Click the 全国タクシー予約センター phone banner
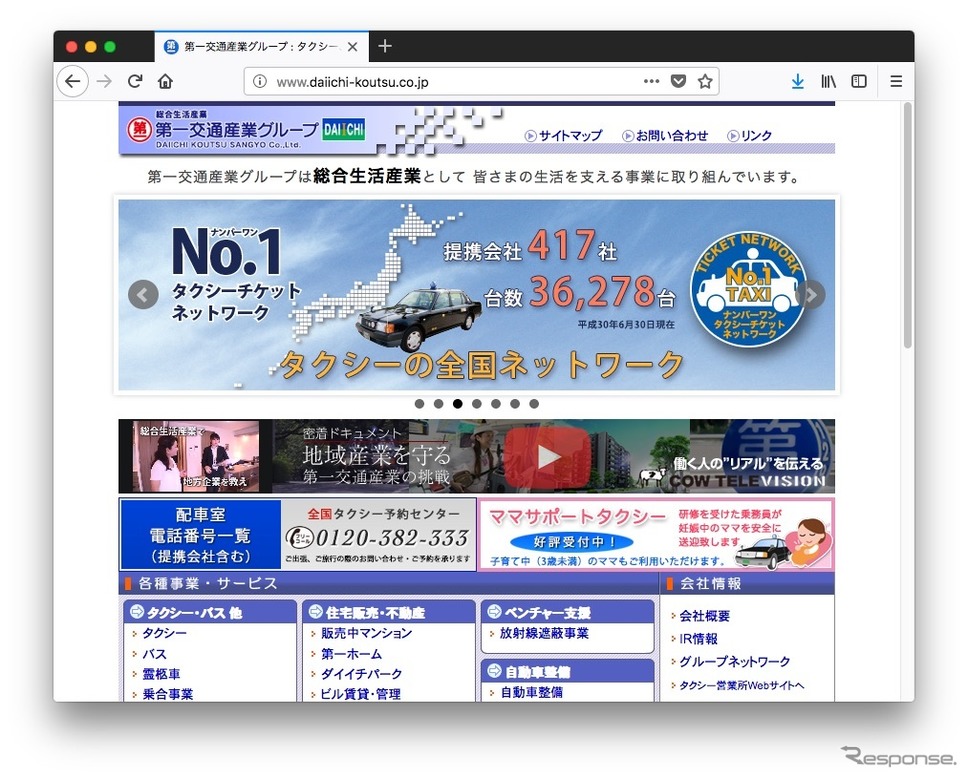The image size is (968, 778). pos(378,535)
